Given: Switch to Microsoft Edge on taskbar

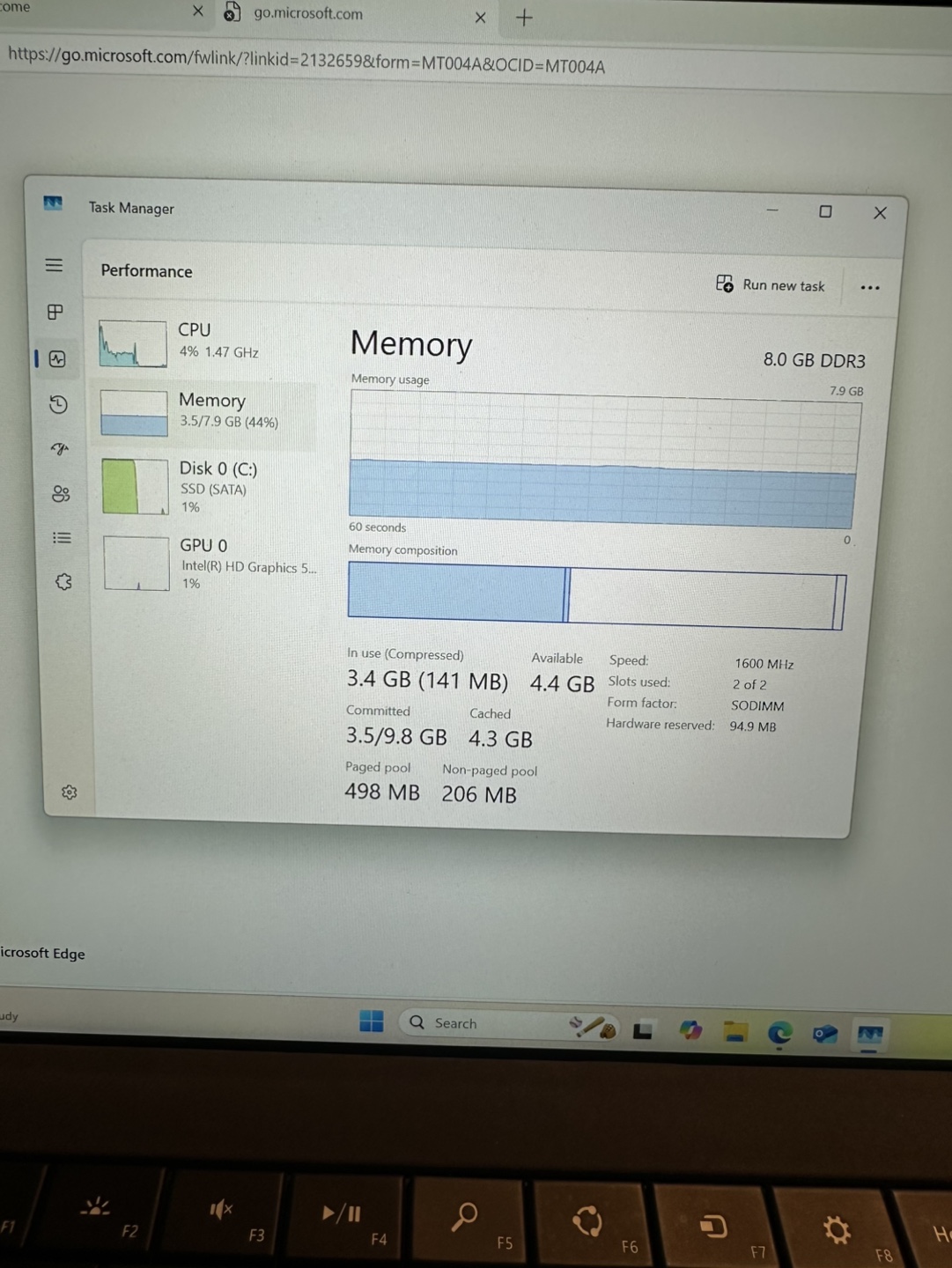Looking at the screenshot, I should click(x=779, y=1032).
